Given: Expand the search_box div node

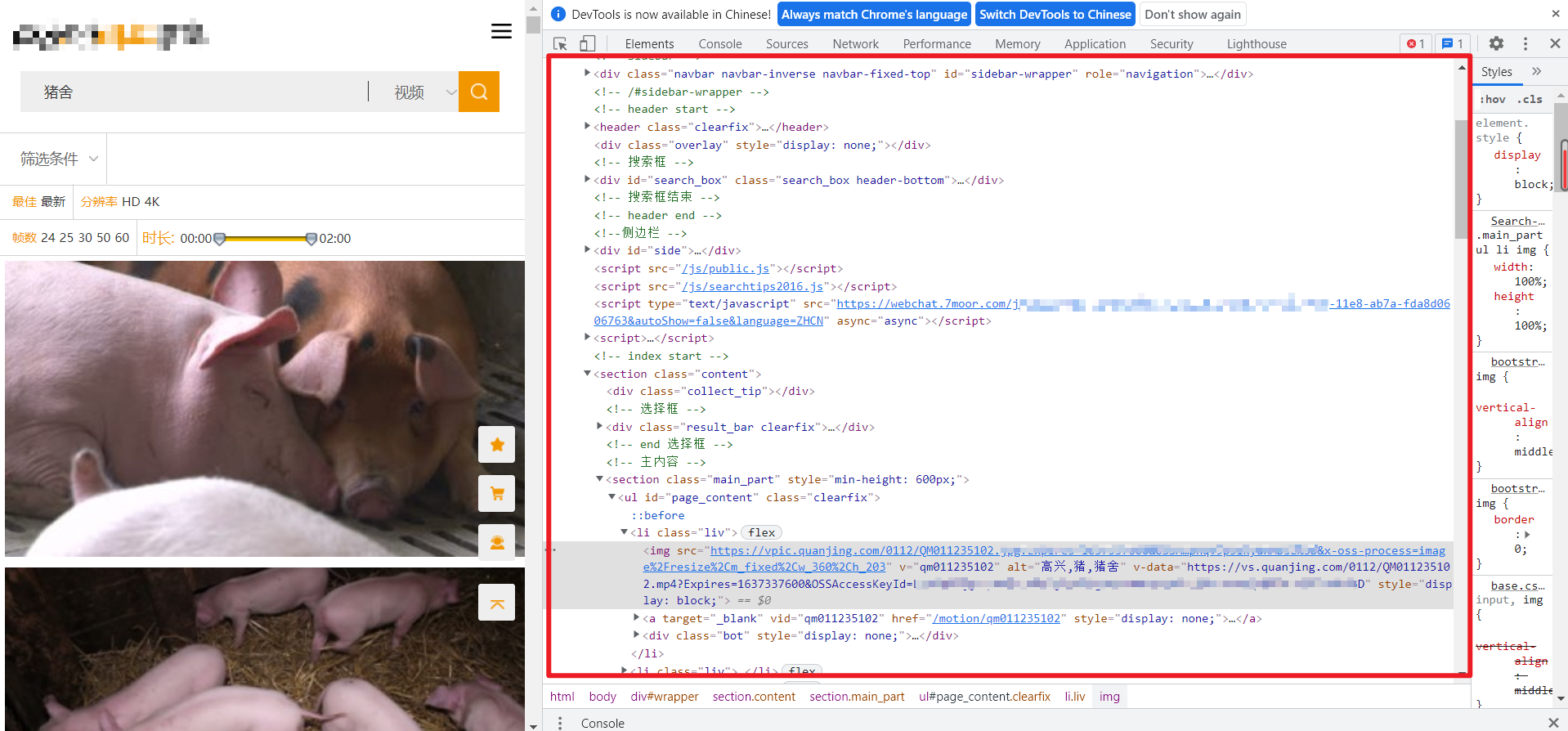Looking at the screenshot, I should (x=587, y=180).
